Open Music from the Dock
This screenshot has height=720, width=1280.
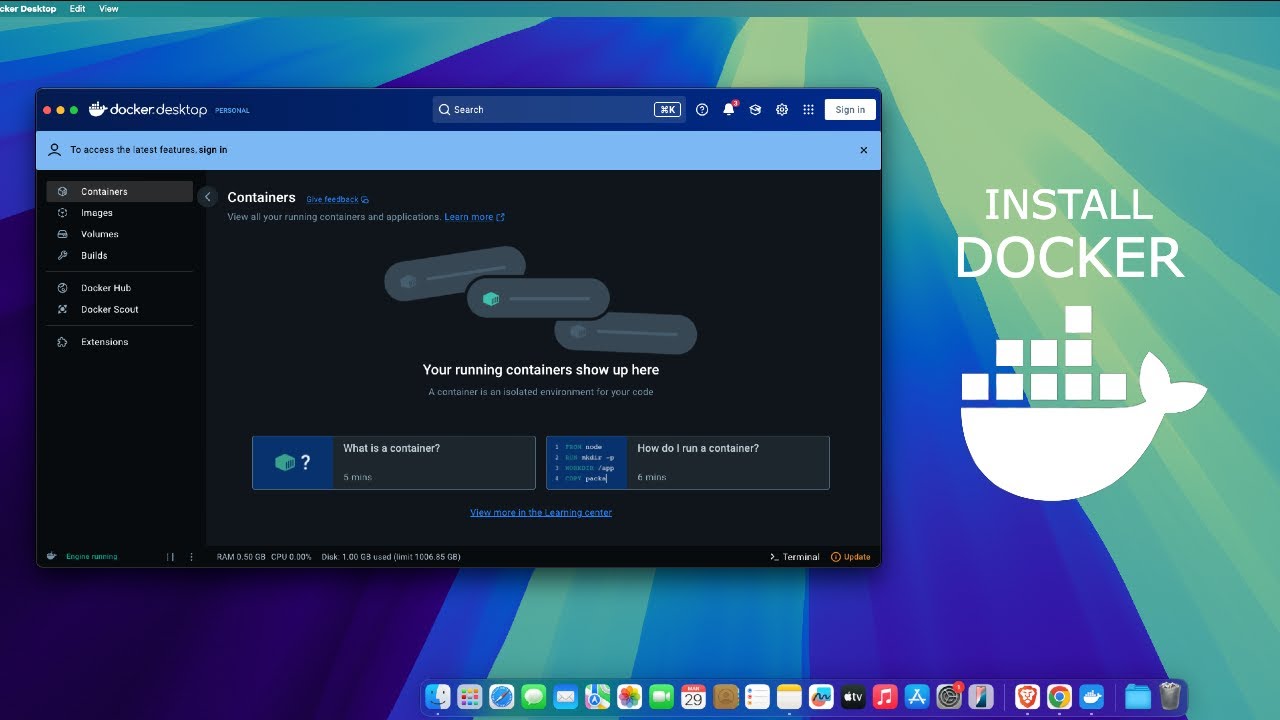(884, 697)
